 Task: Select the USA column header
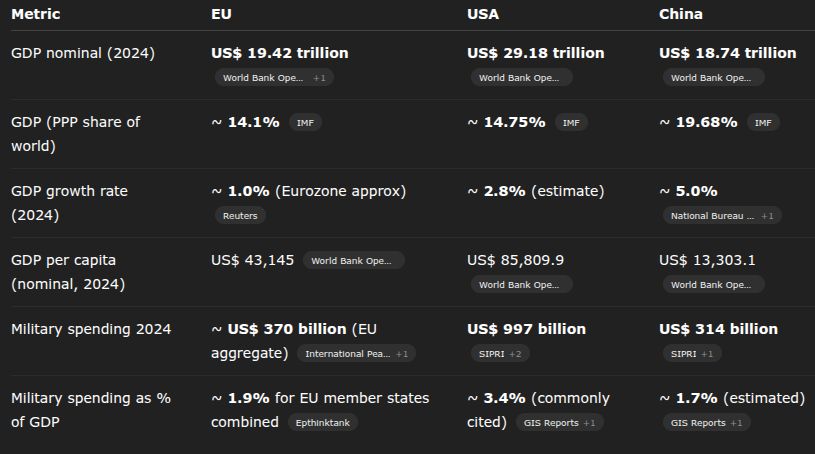click(483, 14)
